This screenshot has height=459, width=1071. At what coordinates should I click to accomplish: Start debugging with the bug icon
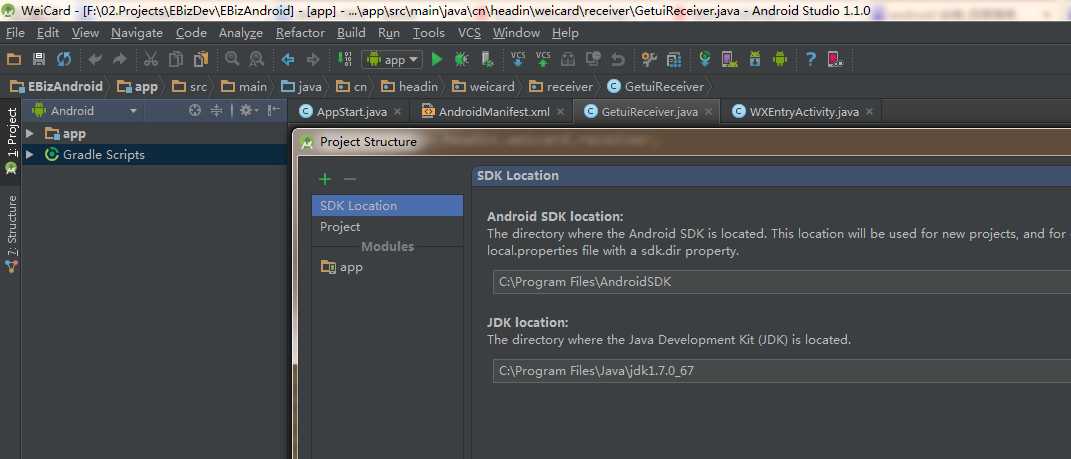click(x=462, y=60)
